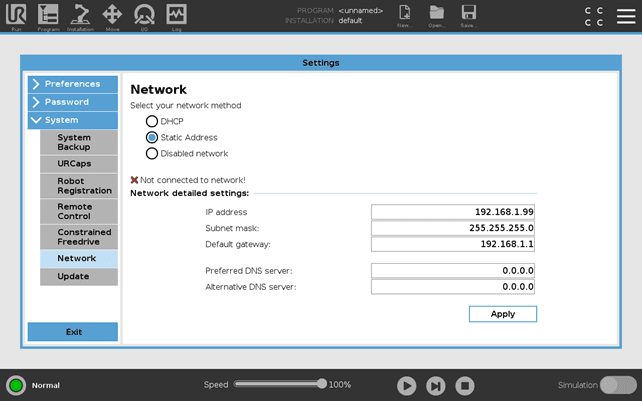Viewport: 642px width, 401px height.
Task: Click the Save program icon
Action: pyautogui.click(x=468, y=15)
